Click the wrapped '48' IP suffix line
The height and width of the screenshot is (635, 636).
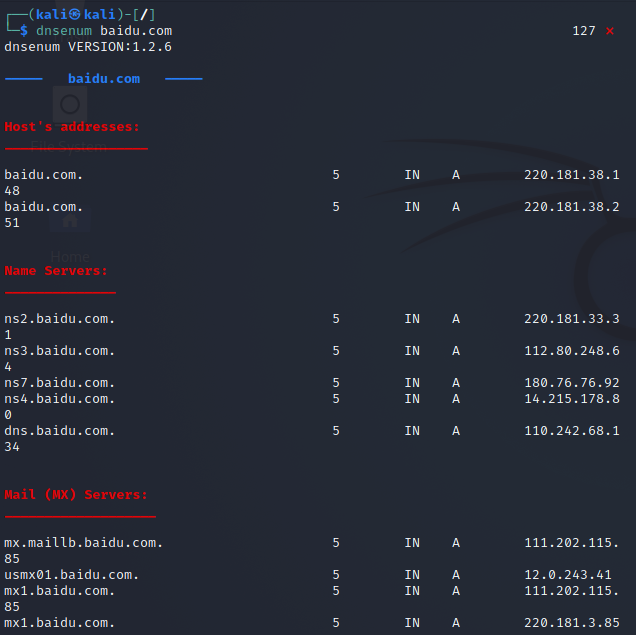click(12, 191)
